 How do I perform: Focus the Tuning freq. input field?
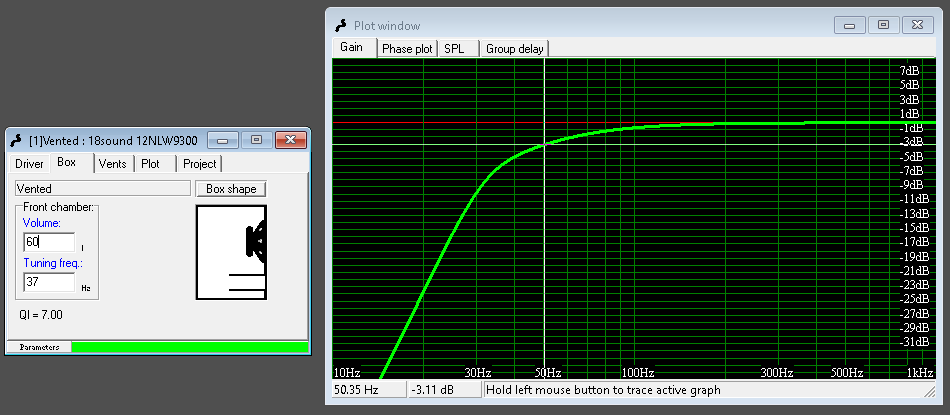point(48,282)
